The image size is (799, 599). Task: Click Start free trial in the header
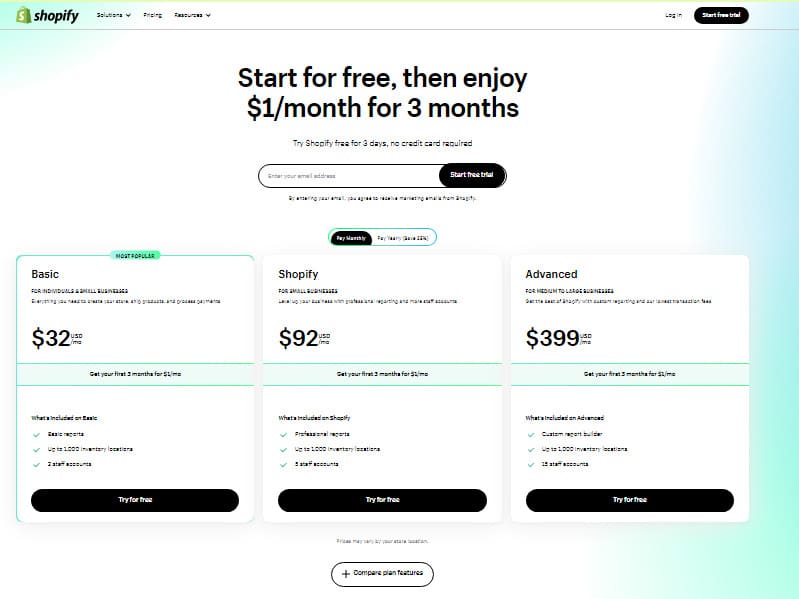click(721, 15)
